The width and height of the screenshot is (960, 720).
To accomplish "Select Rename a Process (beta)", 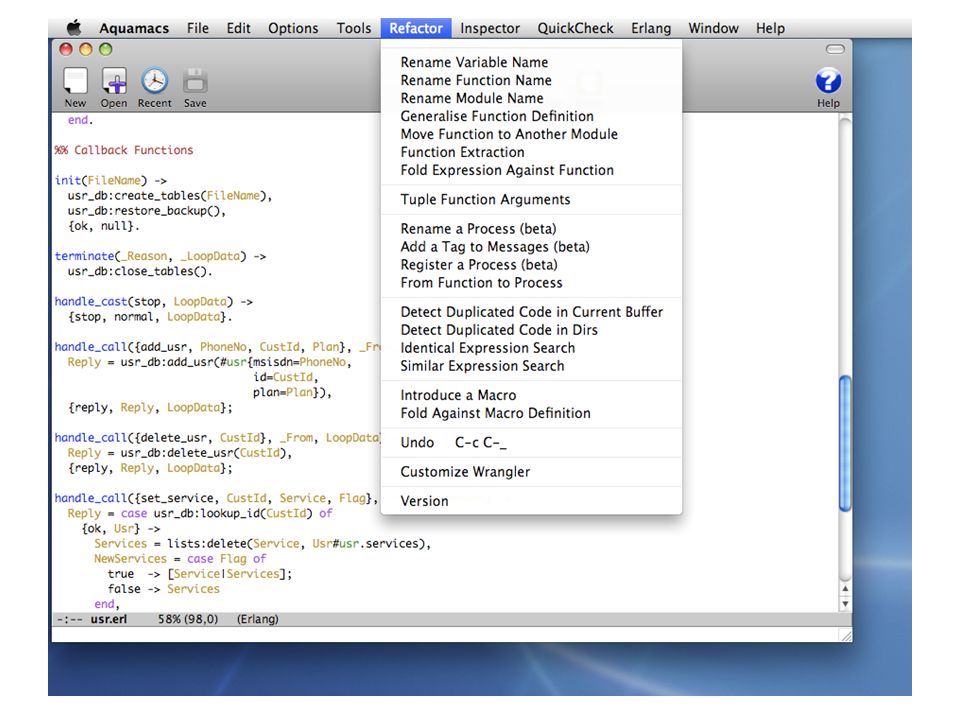I will [x=531, y=229].
